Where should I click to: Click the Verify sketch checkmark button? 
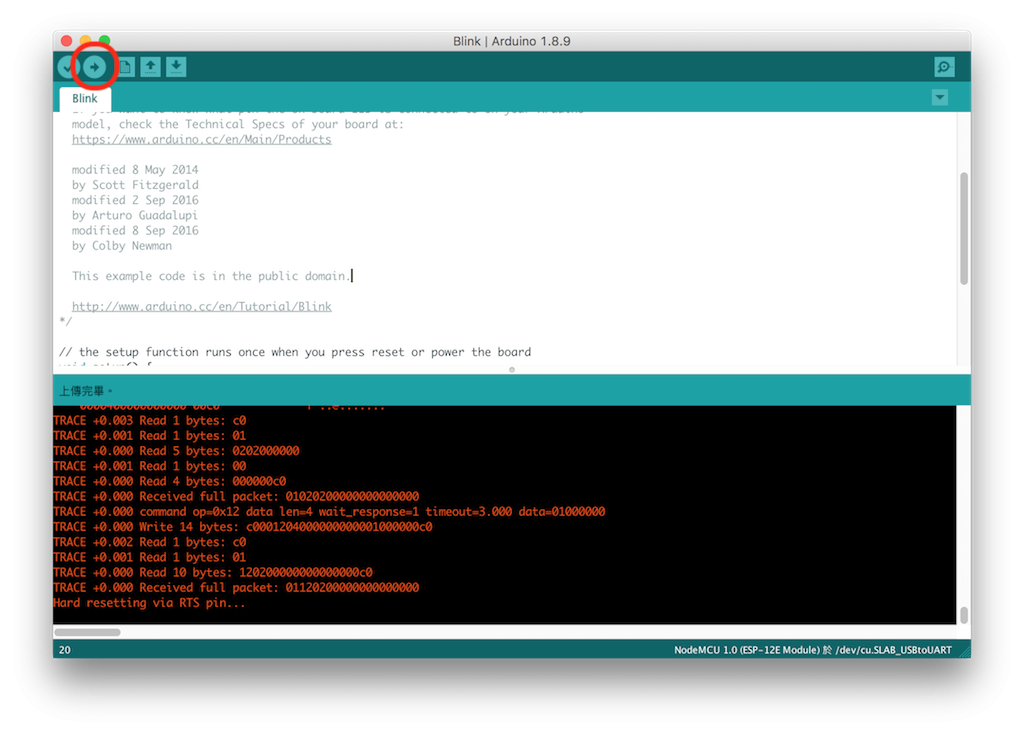[67, 67]
